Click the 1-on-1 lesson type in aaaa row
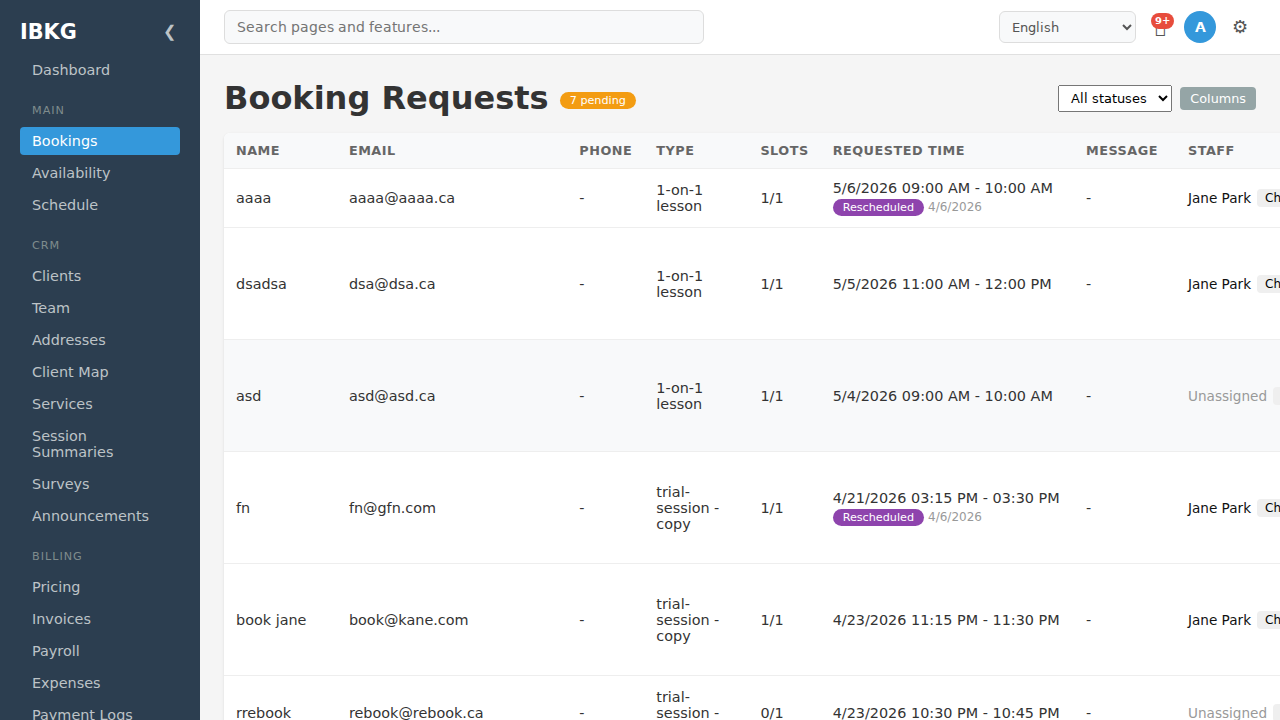Screen dimensions: 1280x720 click(x=680, y=198)
